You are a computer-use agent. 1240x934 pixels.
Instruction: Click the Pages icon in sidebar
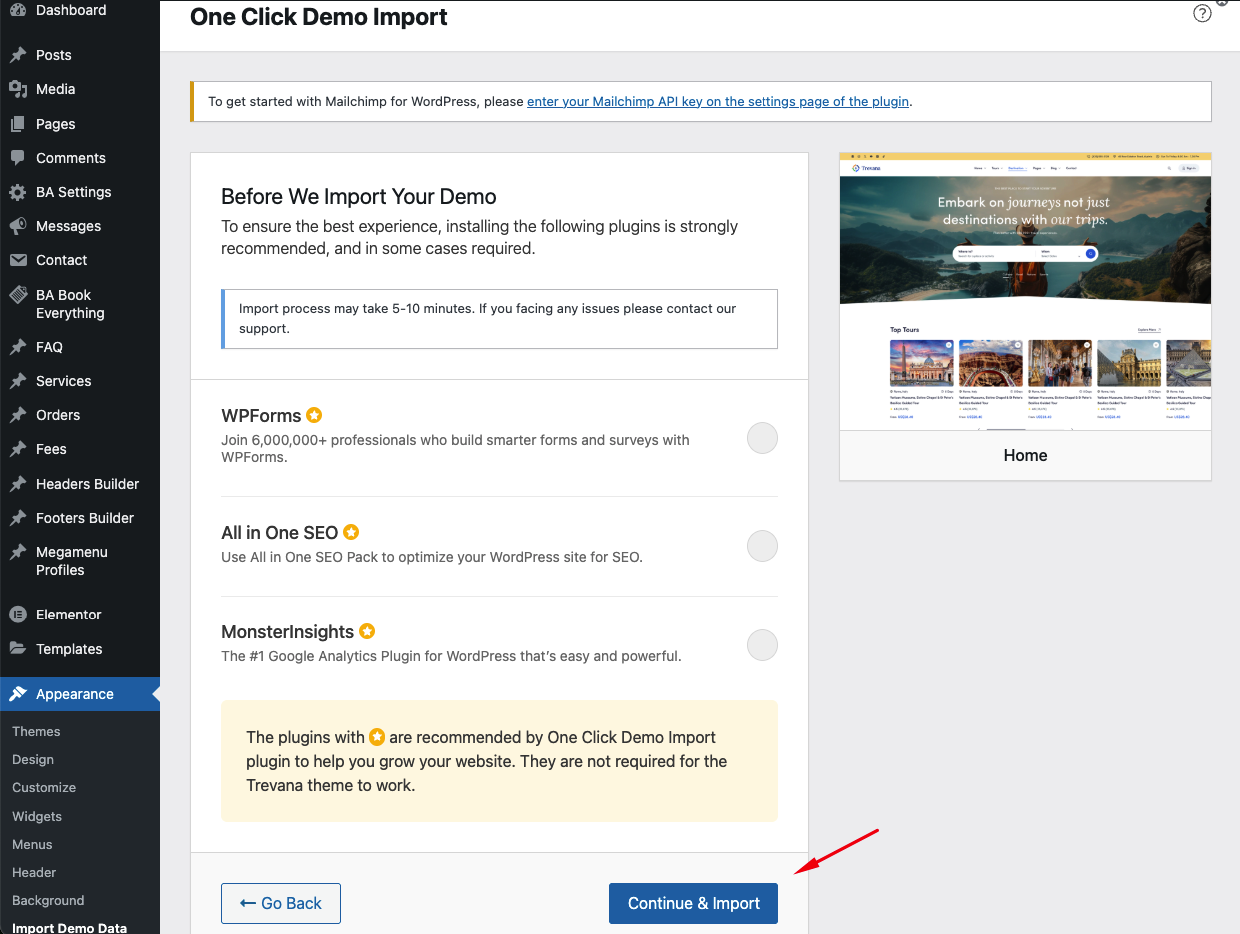click(18, 124)
